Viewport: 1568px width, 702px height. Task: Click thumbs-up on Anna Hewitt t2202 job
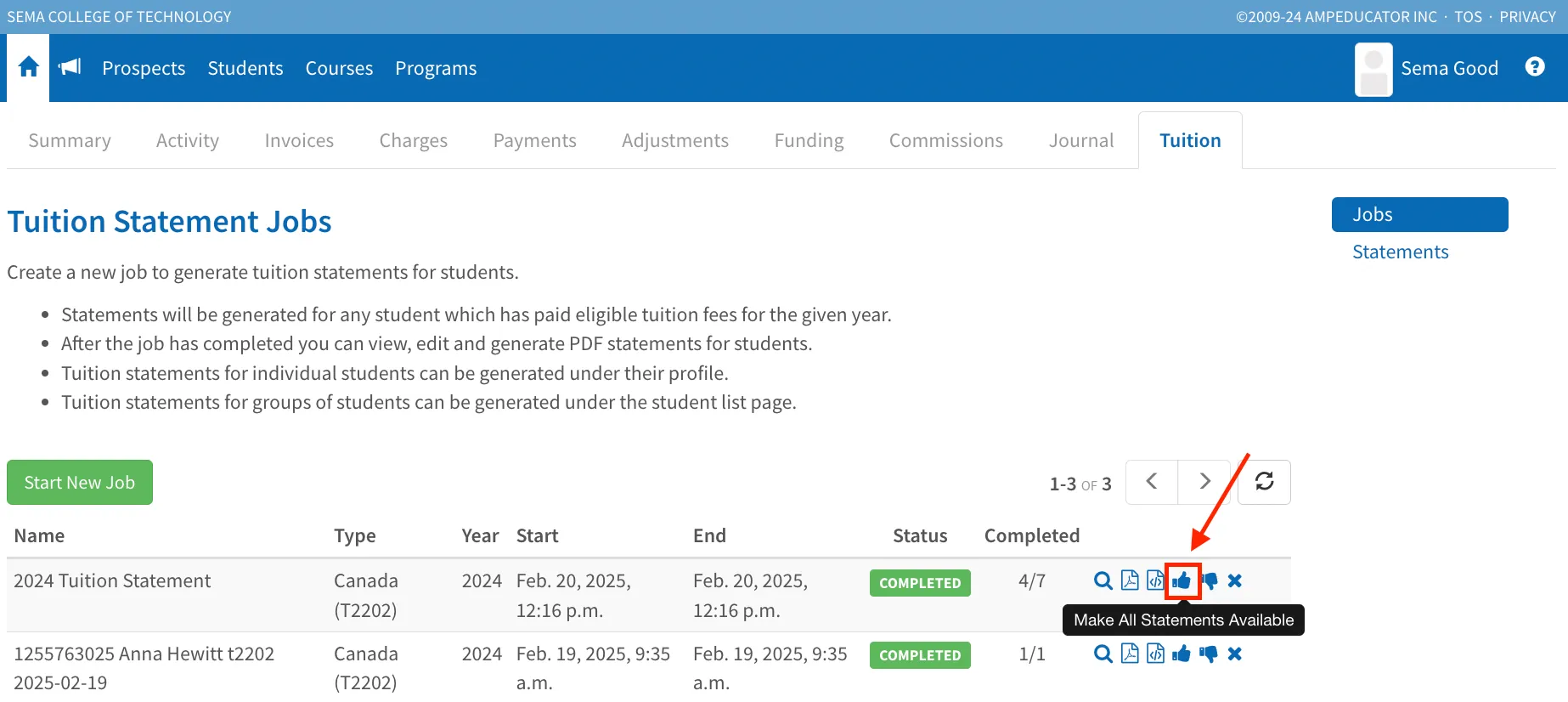1182,654
